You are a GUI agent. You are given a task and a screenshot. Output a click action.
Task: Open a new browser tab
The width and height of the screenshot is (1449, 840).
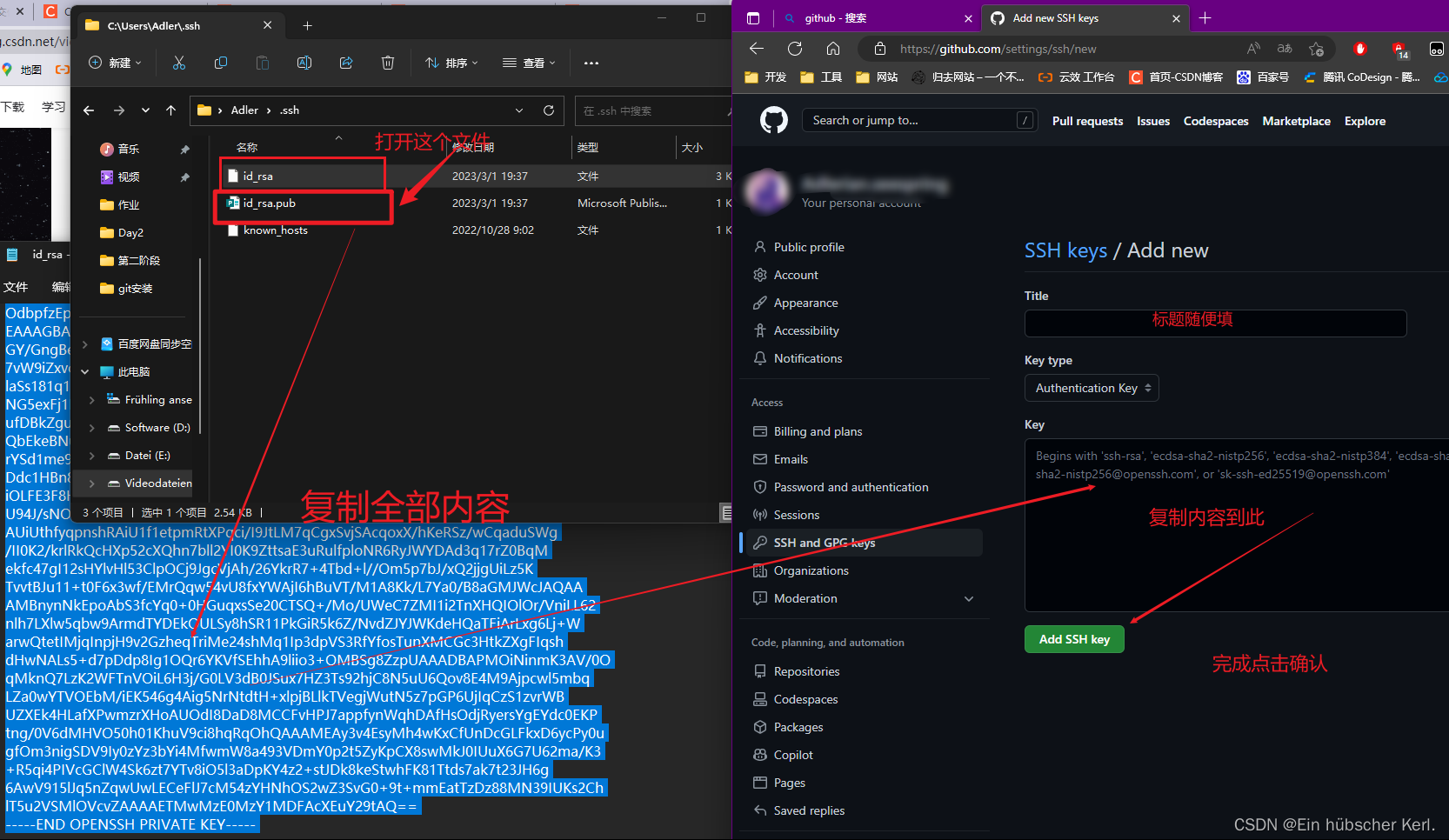[1205, 17]
